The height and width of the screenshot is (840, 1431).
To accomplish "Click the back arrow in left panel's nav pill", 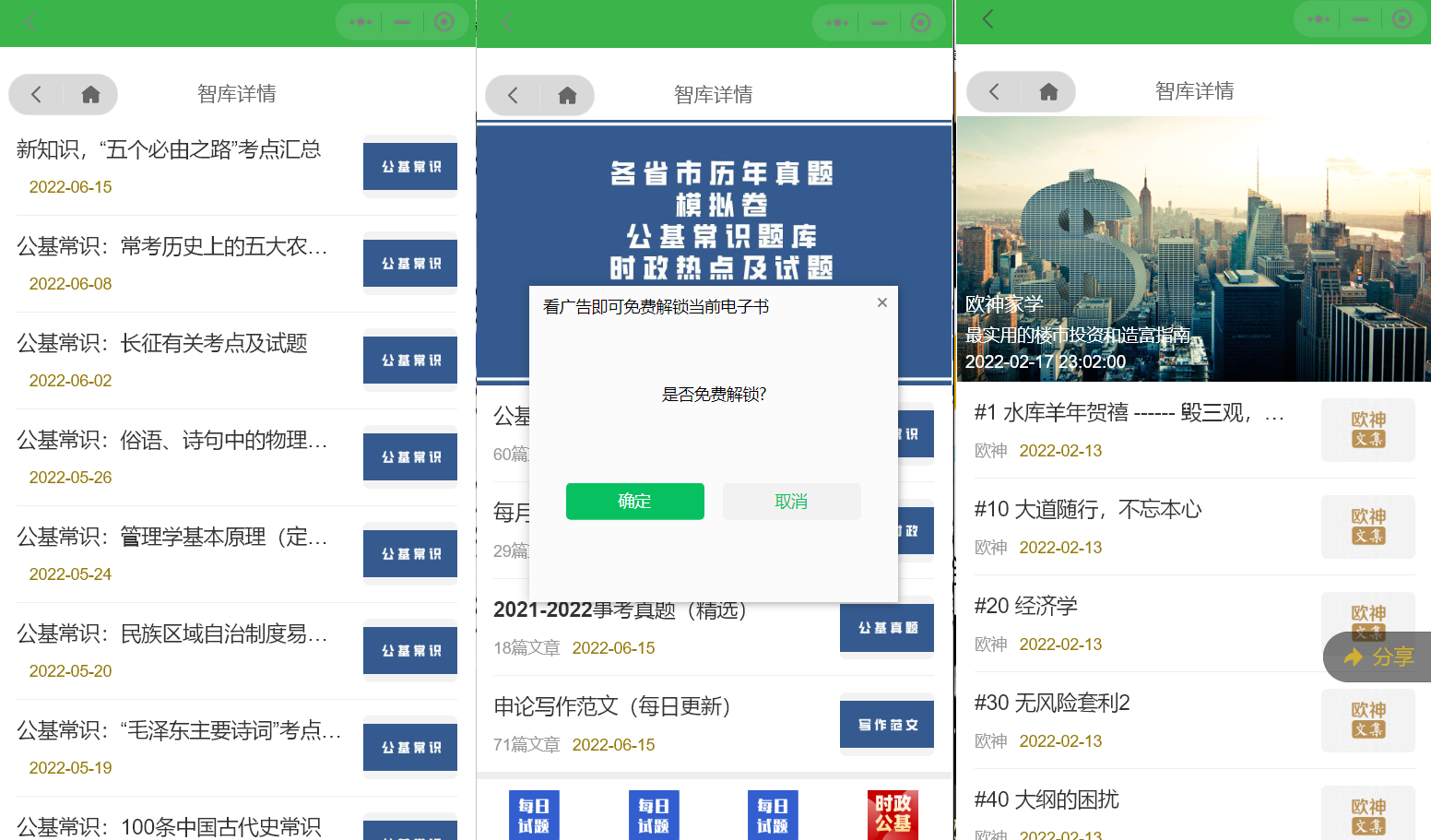I will tap(36, 94).
